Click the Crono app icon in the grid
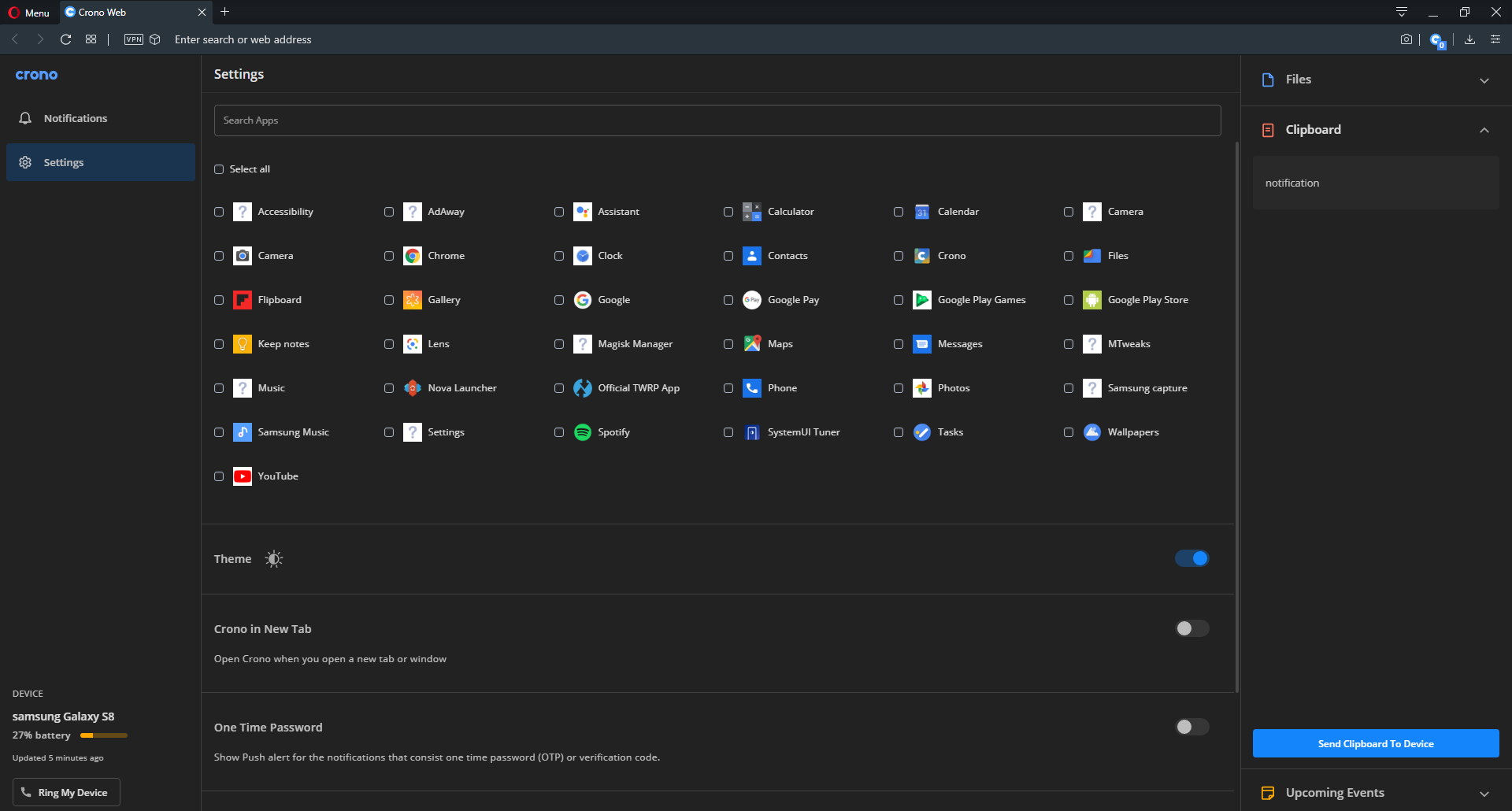 coord(922,256)
